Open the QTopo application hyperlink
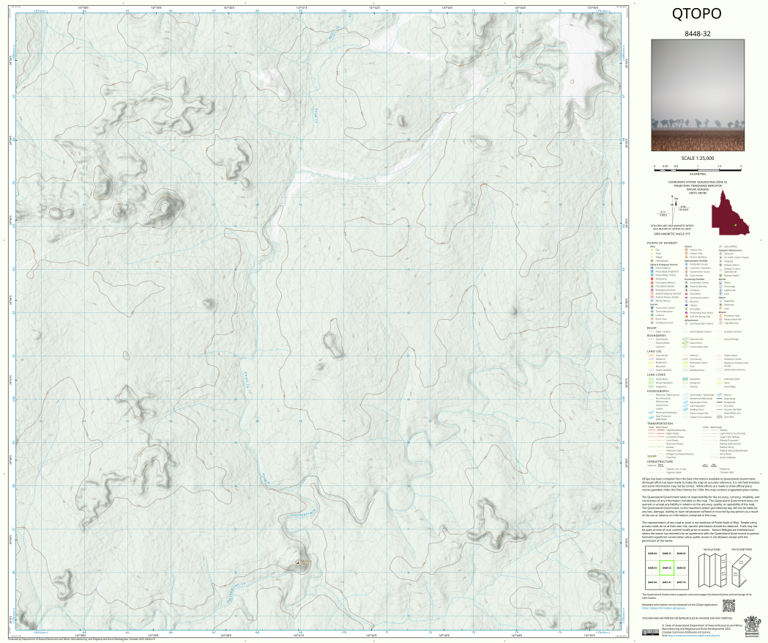This screenshot has height=643, width=768. [663, 610]
